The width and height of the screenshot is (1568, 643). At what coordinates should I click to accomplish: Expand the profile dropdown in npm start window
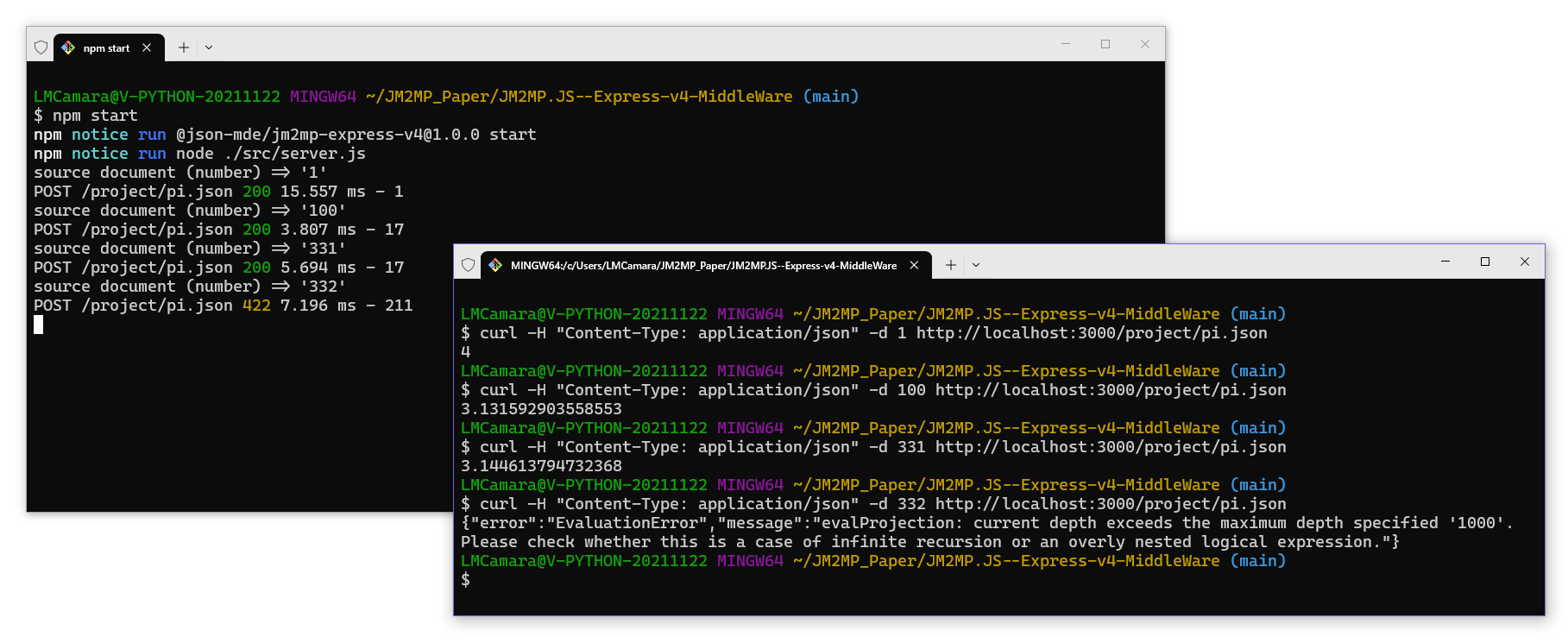(209, 47)
